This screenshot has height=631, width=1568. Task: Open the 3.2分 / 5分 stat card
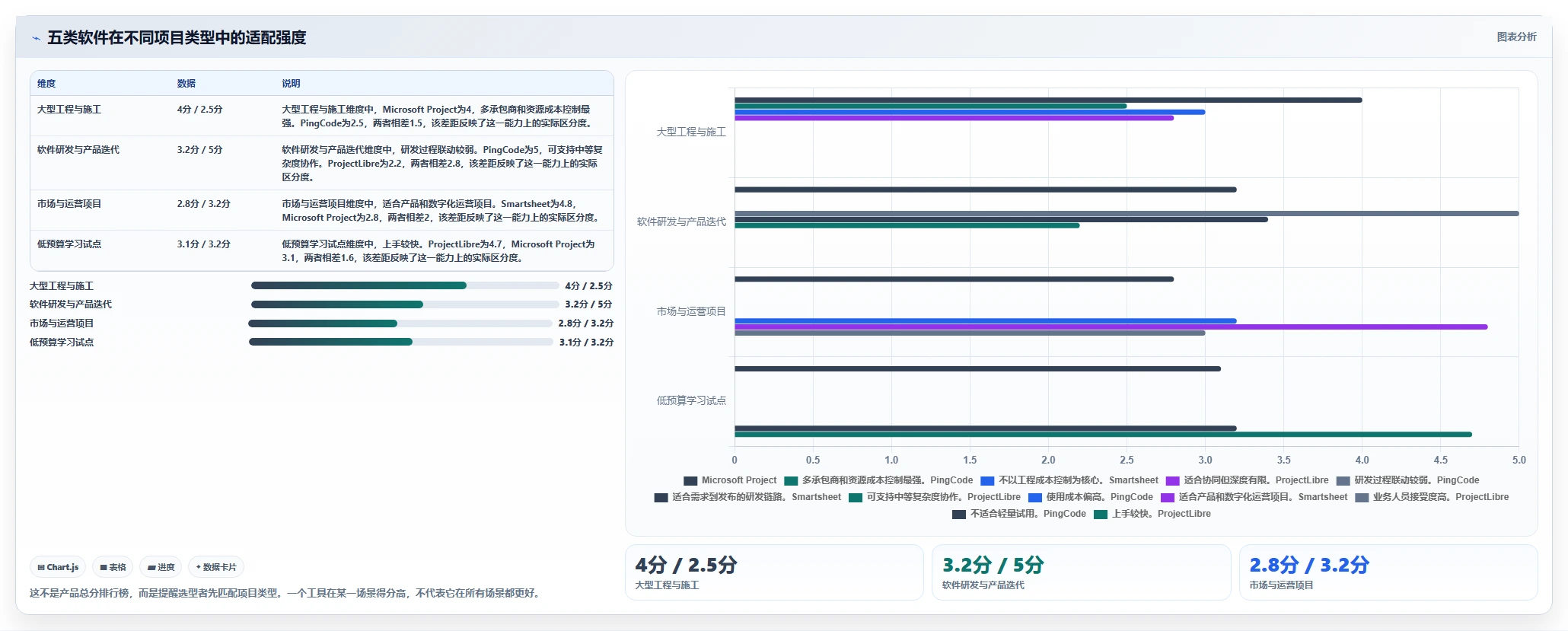click(1081, 572)
